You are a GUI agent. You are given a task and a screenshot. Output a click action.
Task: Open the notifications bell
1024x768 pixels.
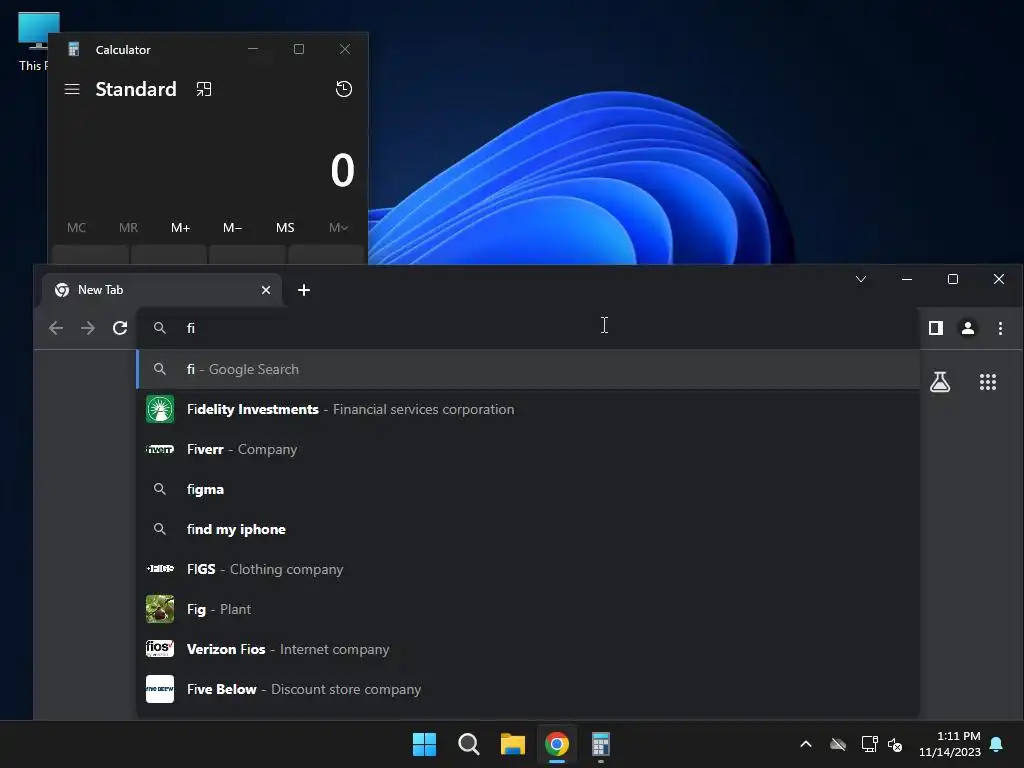click(x=997, y=744)
